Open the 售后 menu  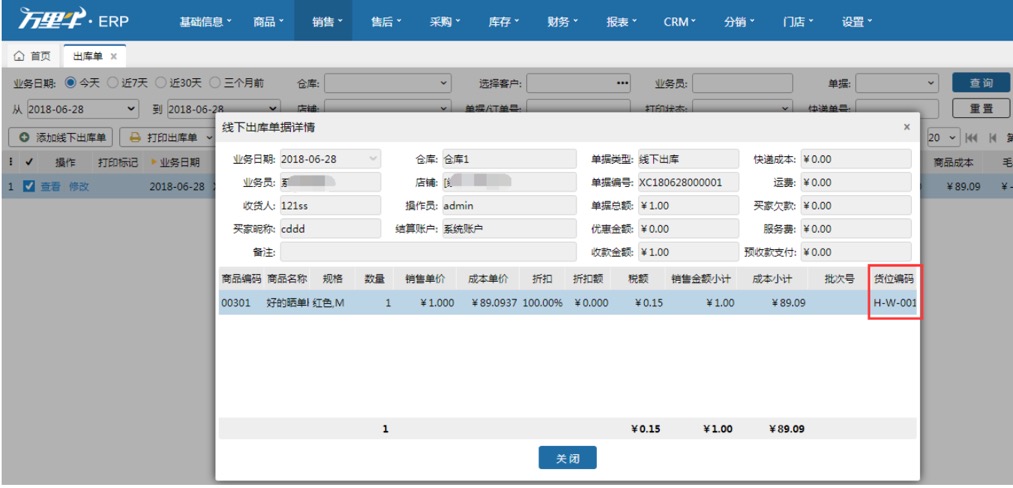point(386,21)
